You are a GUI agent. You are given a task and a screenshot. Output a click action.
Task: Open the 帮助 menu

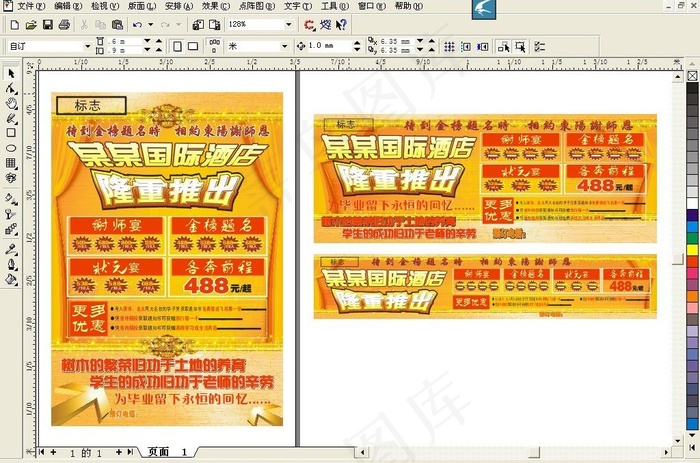pyautogui.click(x=409, y=6)
